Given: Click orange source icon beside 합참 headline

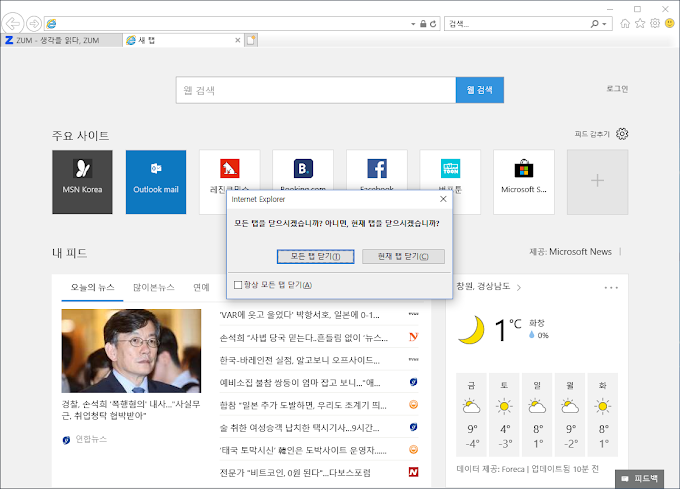Looking at the screenshot, I should tap(414, 404).
